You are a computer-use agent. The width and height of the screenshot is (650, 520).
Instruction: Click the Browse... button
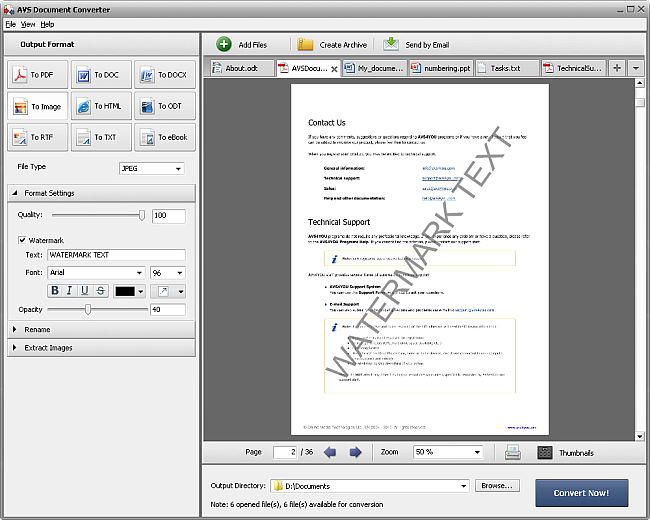pyautogui.click(x=497, y=486)
